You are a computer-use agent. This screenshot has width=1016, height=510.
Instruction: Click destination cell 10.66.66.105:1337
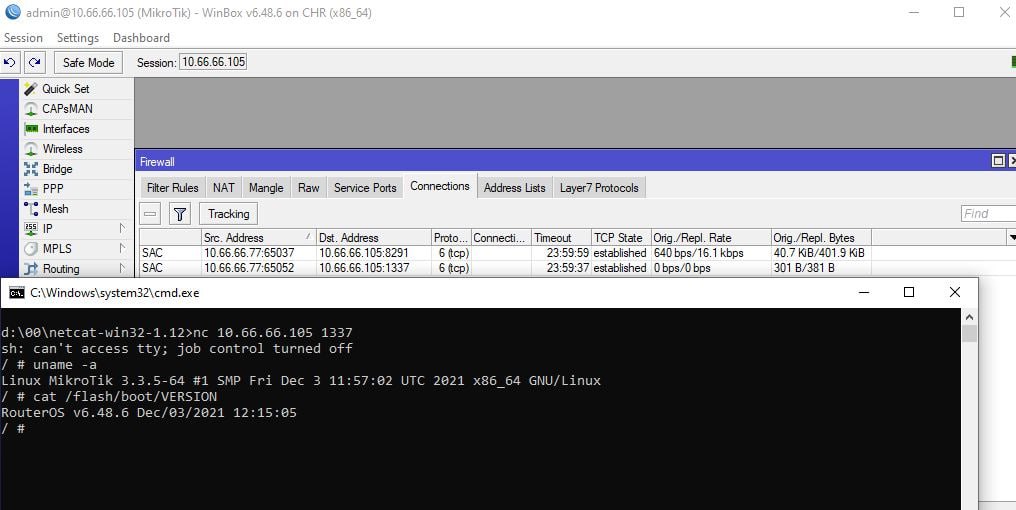coord(364,268)
